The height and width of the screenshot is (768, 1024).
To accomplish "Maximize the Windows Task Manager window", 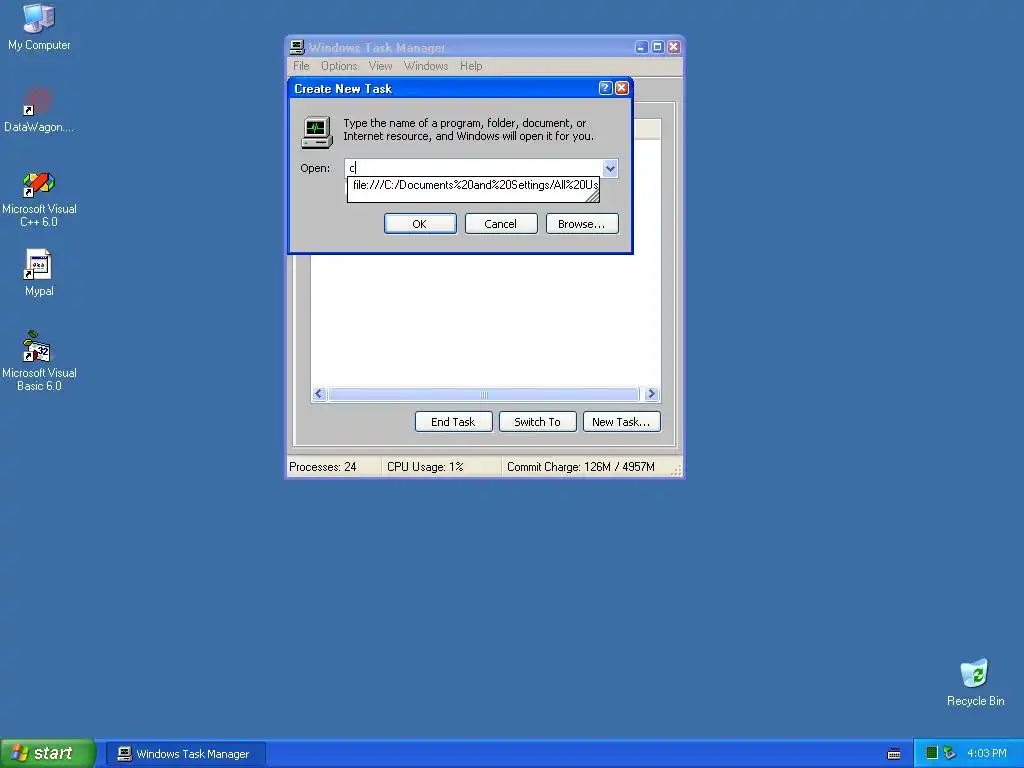I will pyautogui.click(x=658, y=47).
